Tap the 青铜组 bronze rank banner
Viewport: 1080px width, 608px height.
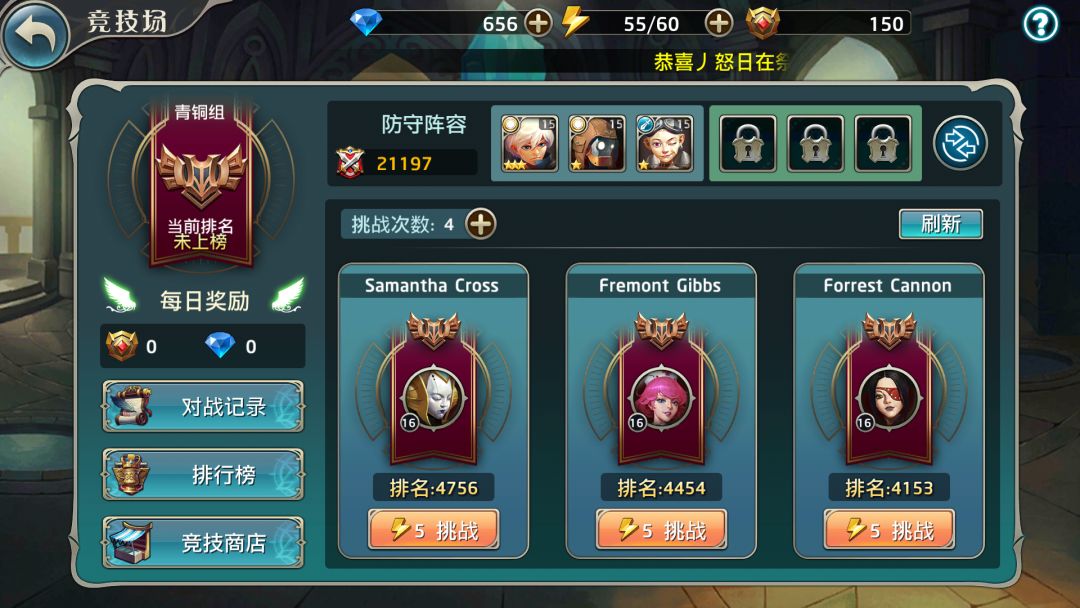click(201, 182)
